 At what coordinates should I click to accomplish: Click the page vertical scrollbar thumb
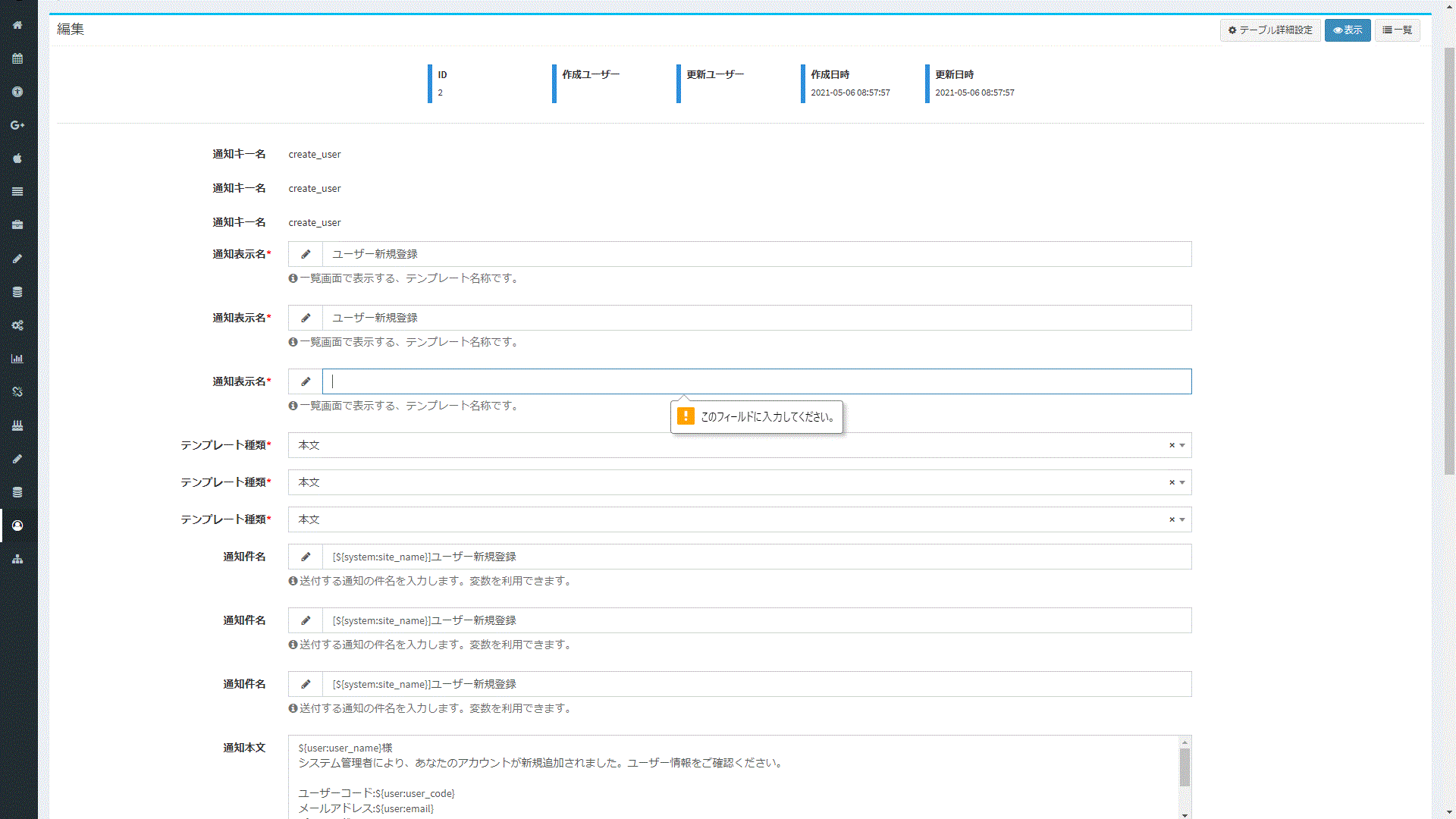pyautogui.click(x=1449, y=262)
